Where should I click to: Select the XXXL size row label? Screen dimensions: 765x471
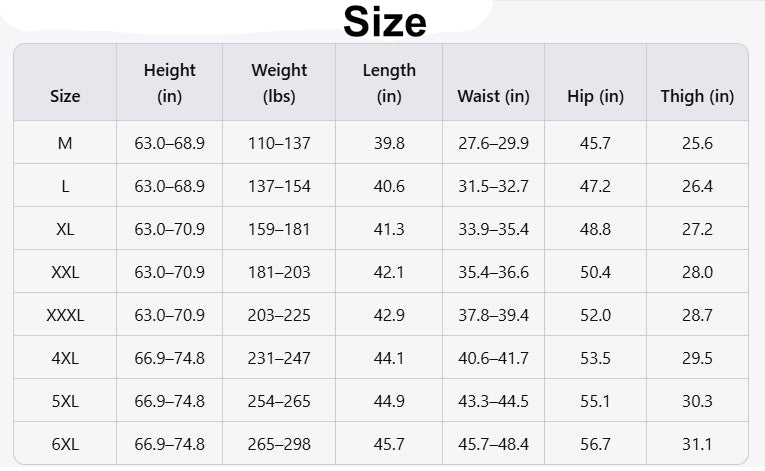pos(65,315)
